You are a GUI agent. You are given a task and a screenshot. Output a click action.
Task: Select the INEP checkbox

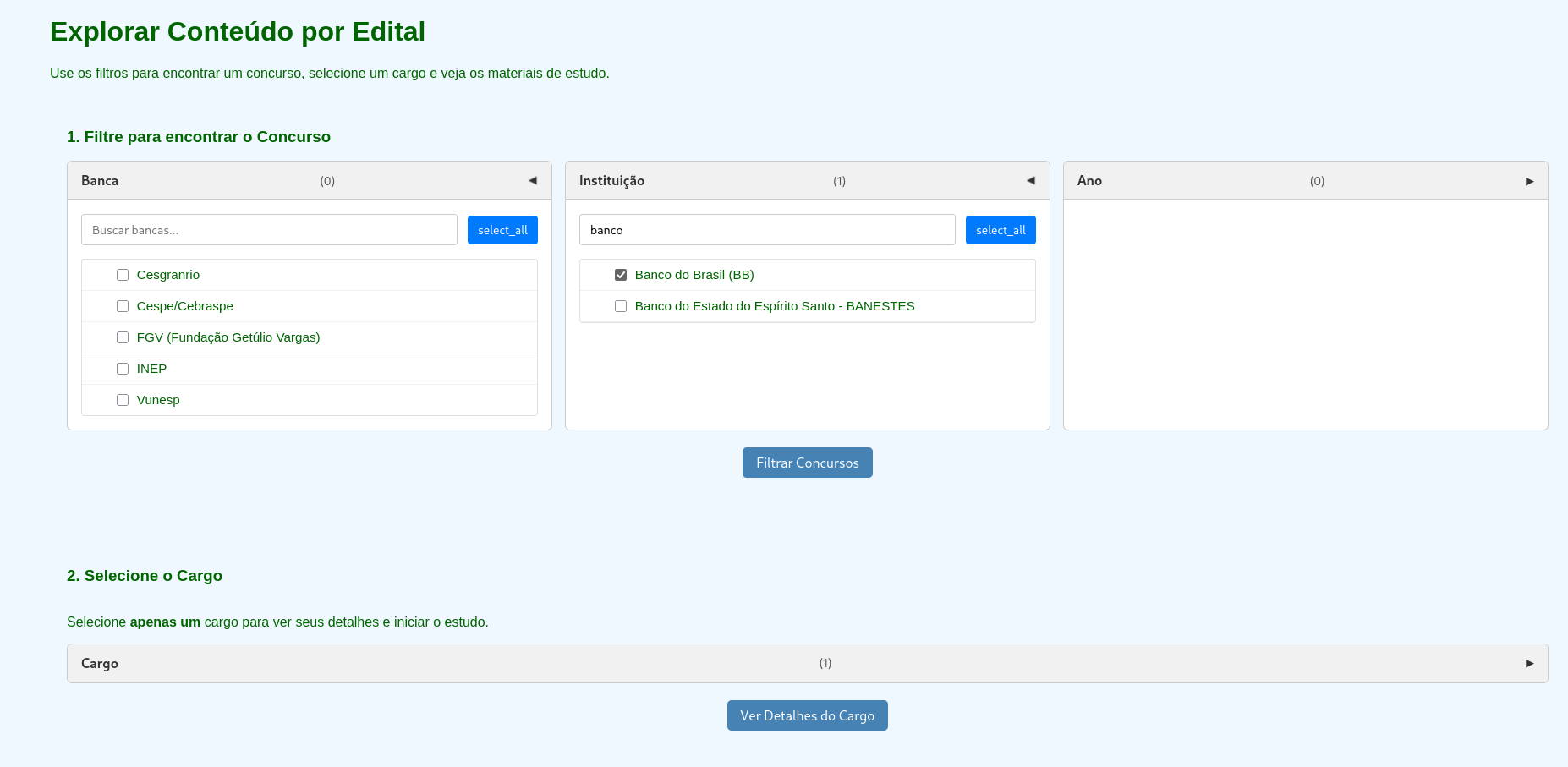click(x=123, y=369)
